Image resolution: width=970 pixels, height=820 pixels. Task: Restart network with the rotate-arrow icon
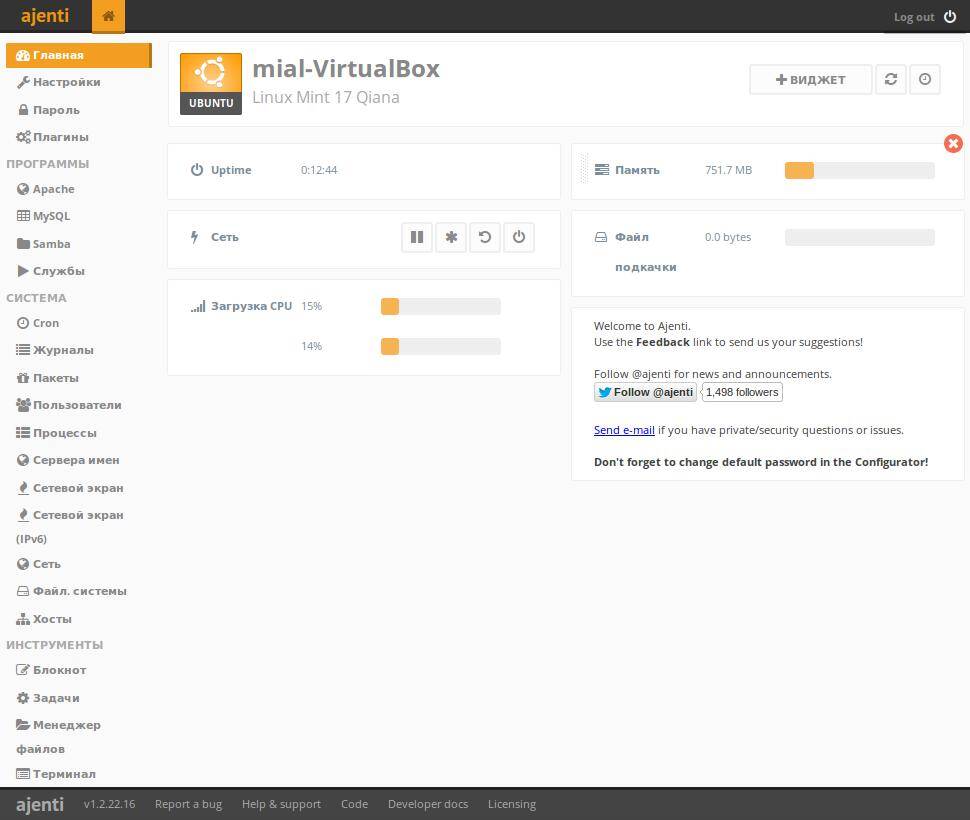point(485,237)
